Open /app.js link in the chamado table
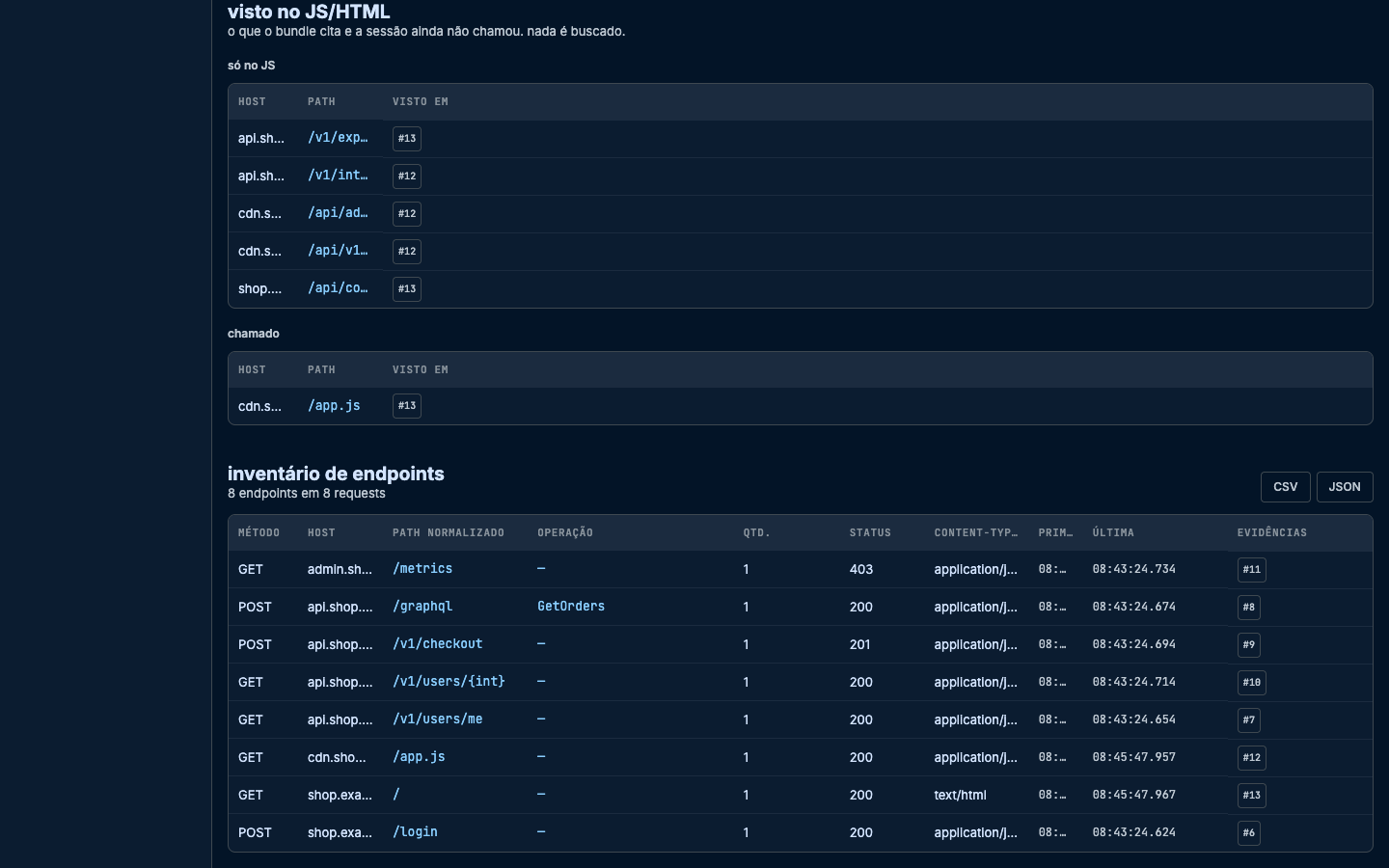Viewport: 1389px width, 868px height. (334, 406)
